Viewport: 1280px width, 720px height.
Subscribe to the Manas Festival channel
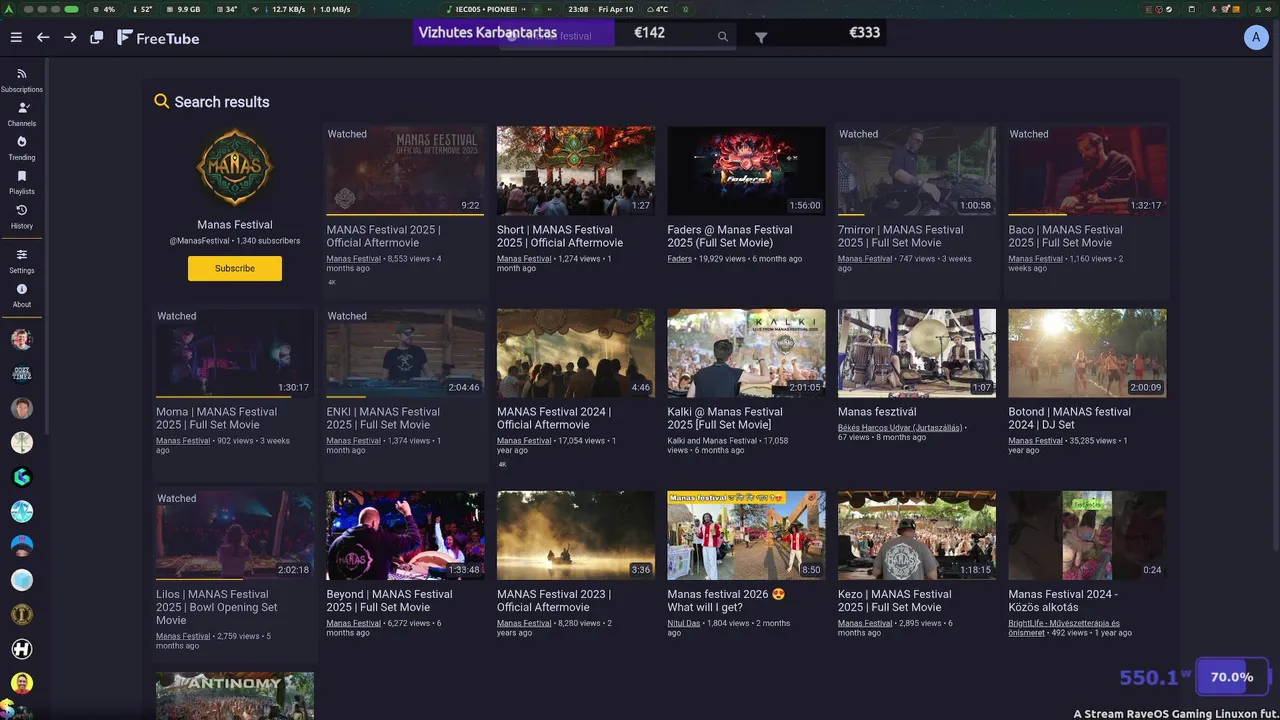pos(235,268)
